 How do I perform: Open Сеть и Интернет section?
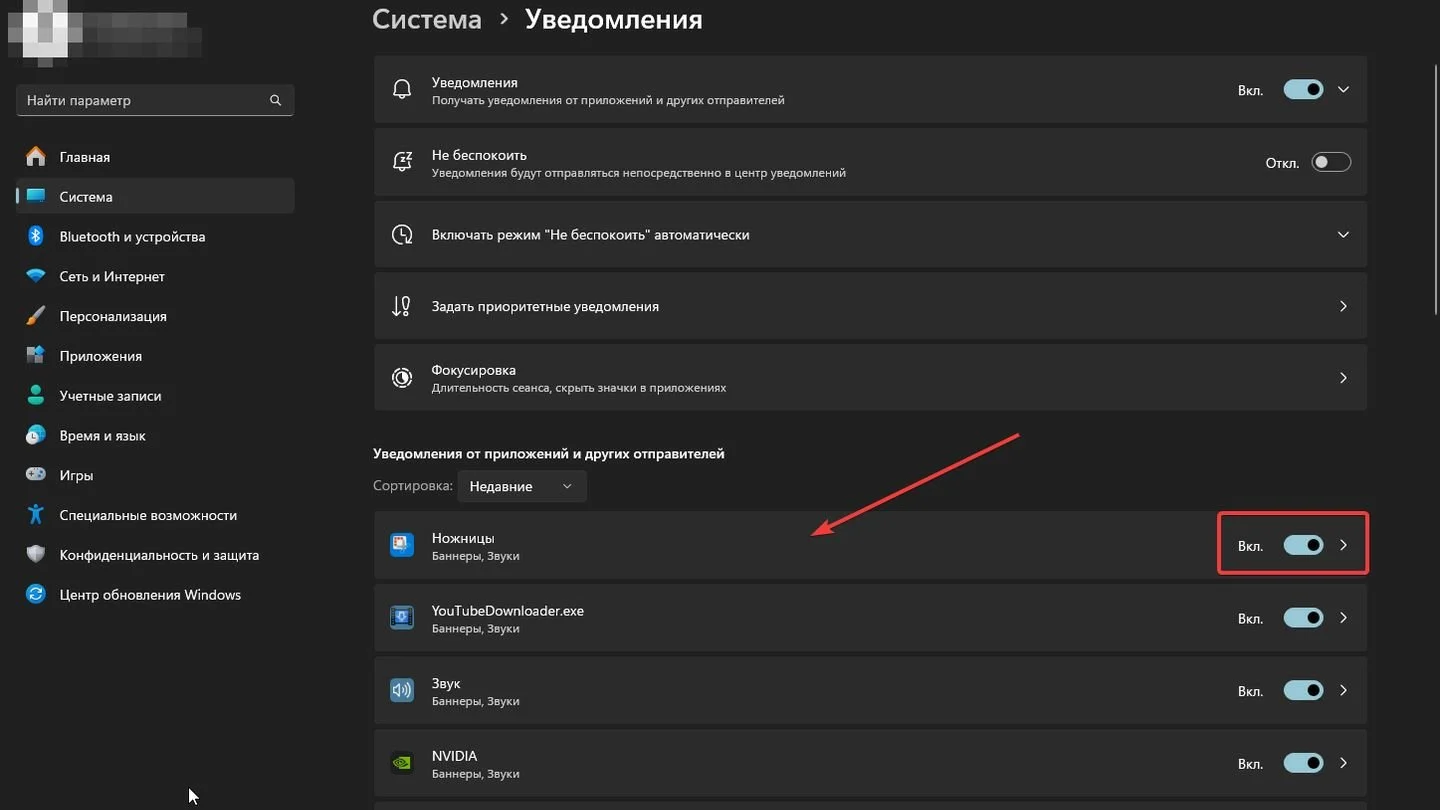click(155, 276)
